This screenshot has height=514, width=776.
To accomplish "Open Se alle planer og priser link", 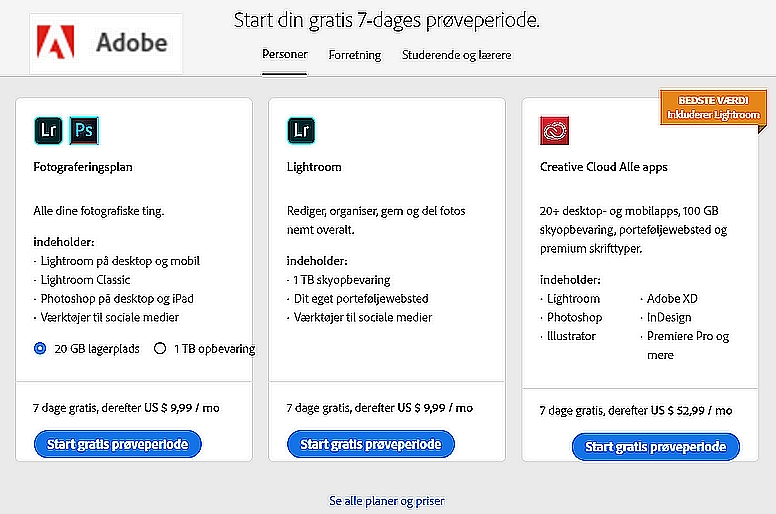I will [x=387, y=501].
